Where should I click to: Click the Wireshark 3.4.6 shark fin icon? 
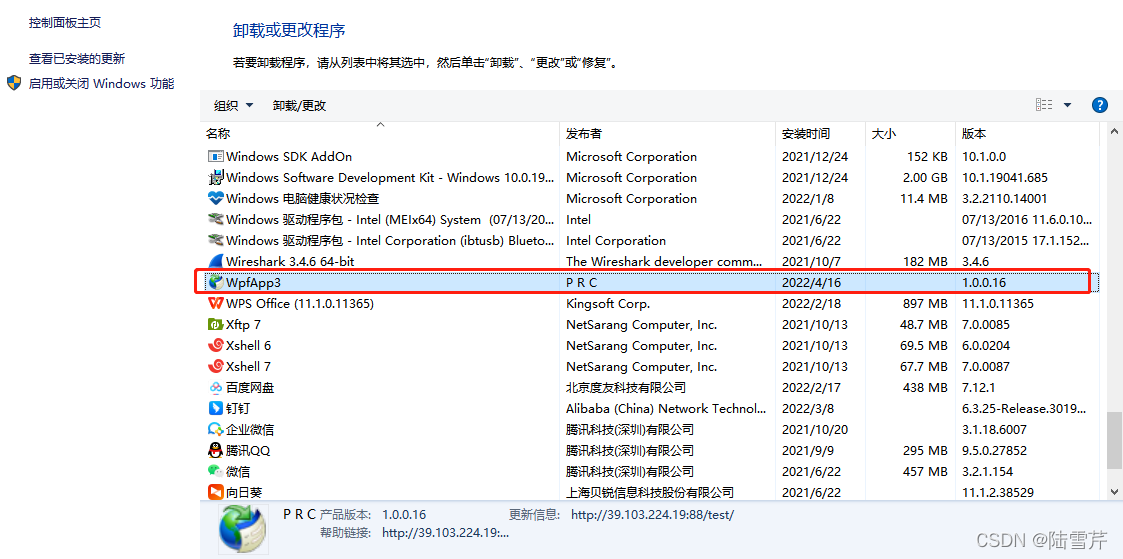point(216,261)
